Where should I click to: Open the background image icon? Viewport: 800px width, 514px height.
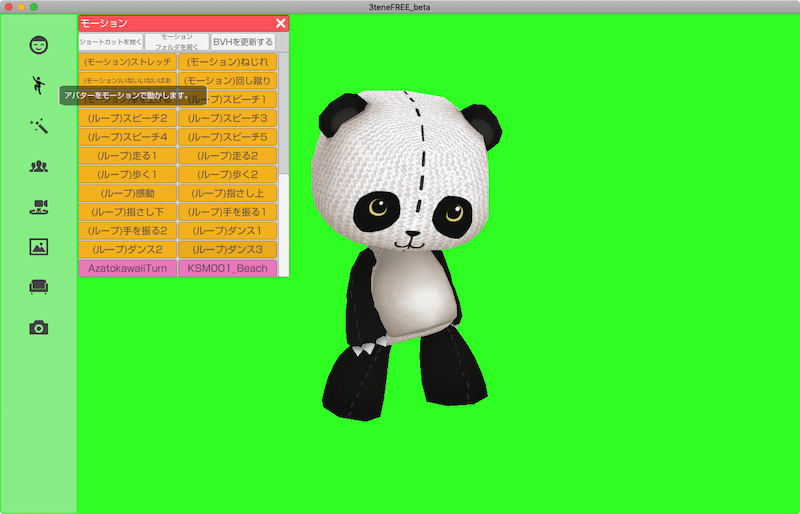pos(39,247)
